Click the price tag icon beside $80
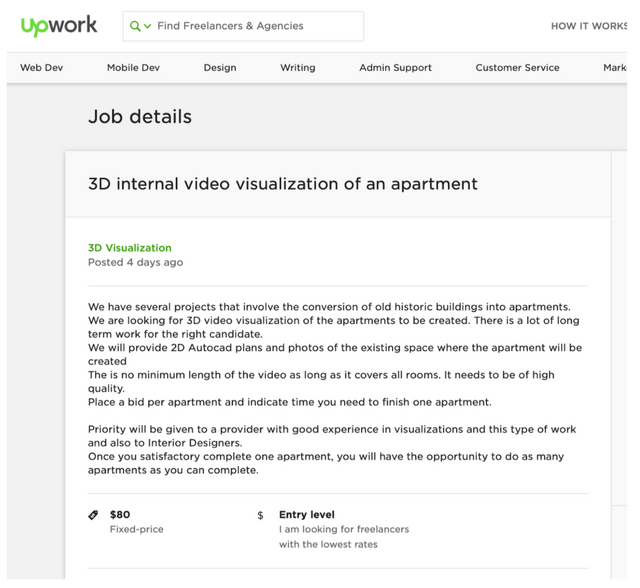The image size is (640, 588). 94,516
